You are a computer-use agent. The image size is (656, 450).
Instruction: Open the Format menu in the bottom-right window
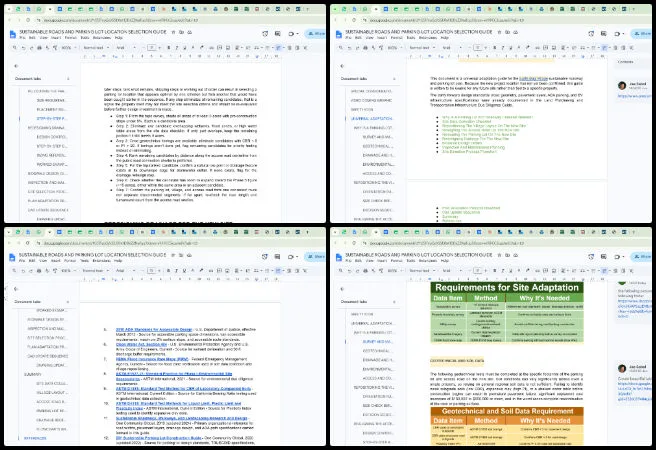[x=396, y=261]
